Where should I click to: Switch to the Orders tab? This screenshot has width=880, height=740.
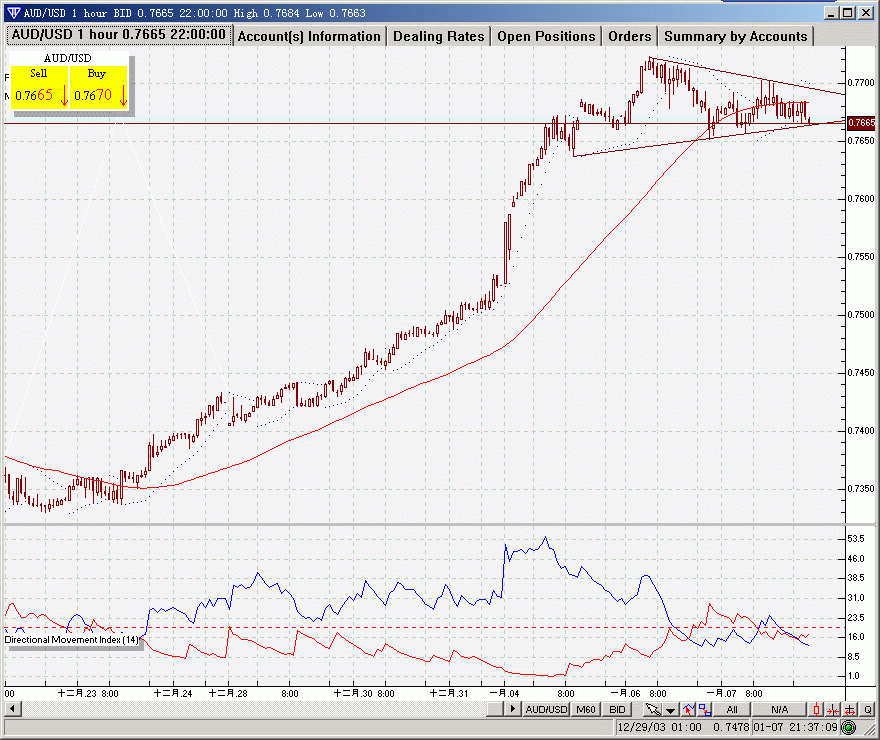point(630,36)
